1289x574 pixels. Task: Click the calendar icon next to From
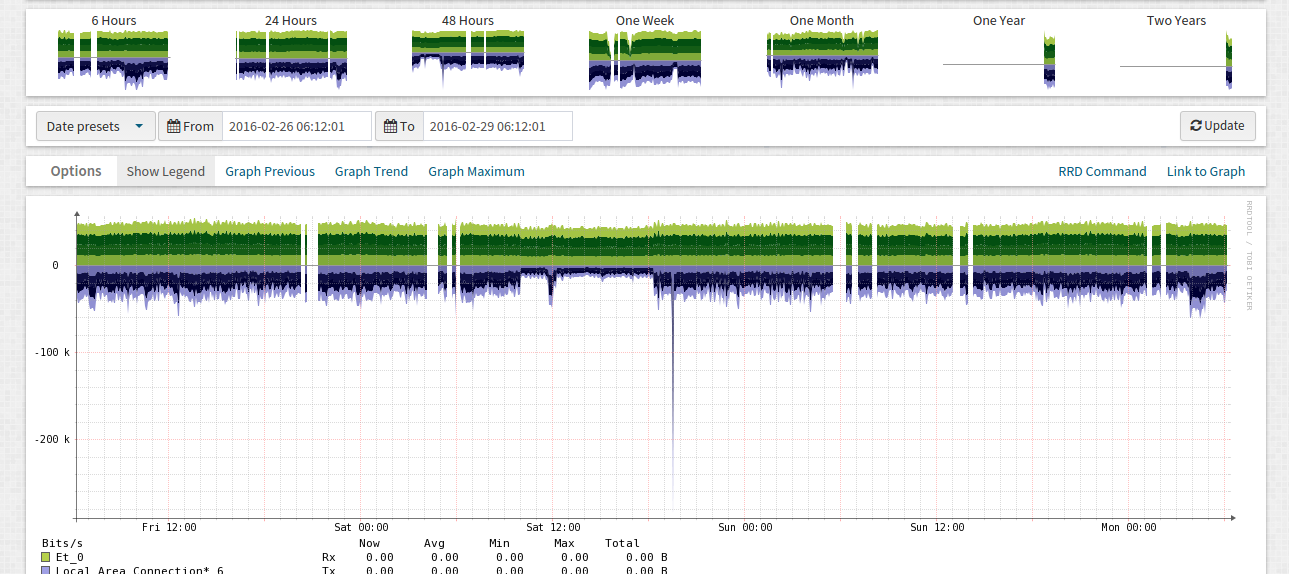[174, 126]
